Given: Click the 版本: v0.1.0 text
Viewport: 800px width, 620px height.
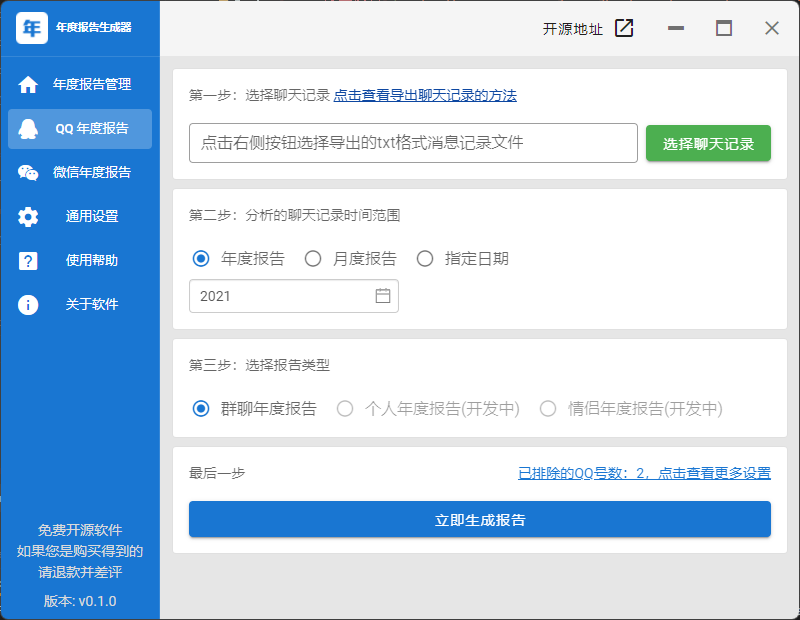Looking at the screenshot, I should (80, 601).
